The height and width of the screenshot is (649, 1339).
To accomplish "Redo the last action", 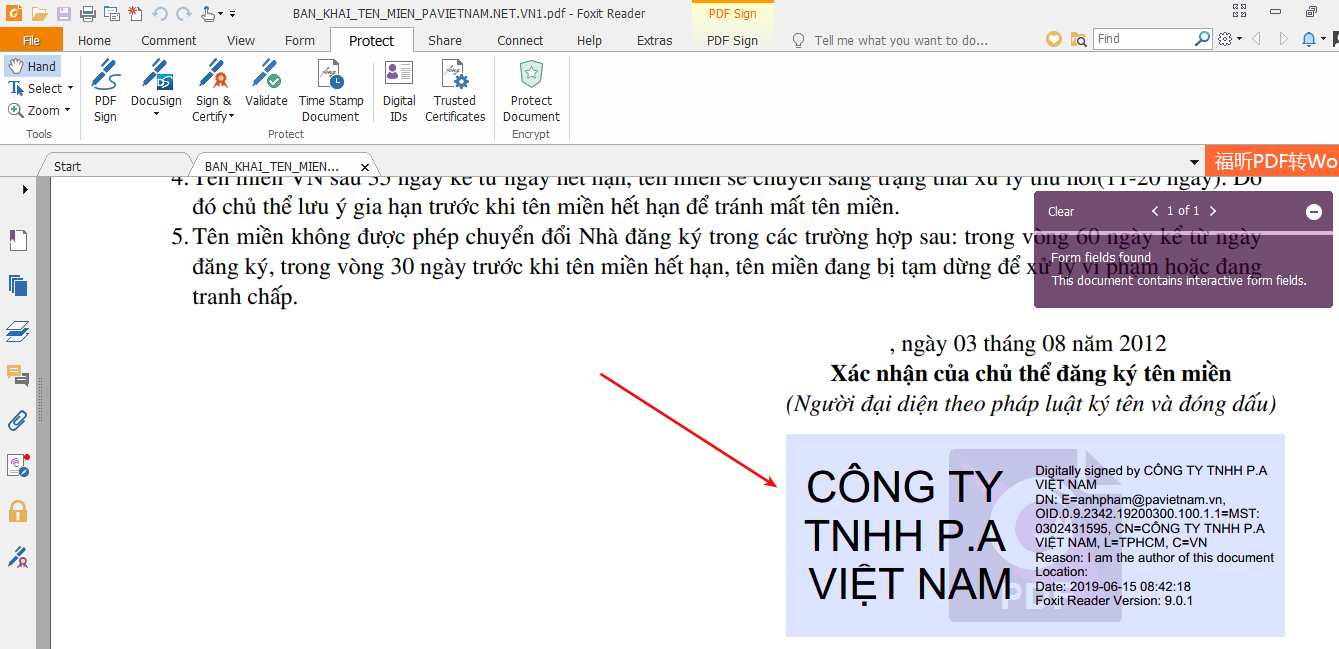I will 183,14.
